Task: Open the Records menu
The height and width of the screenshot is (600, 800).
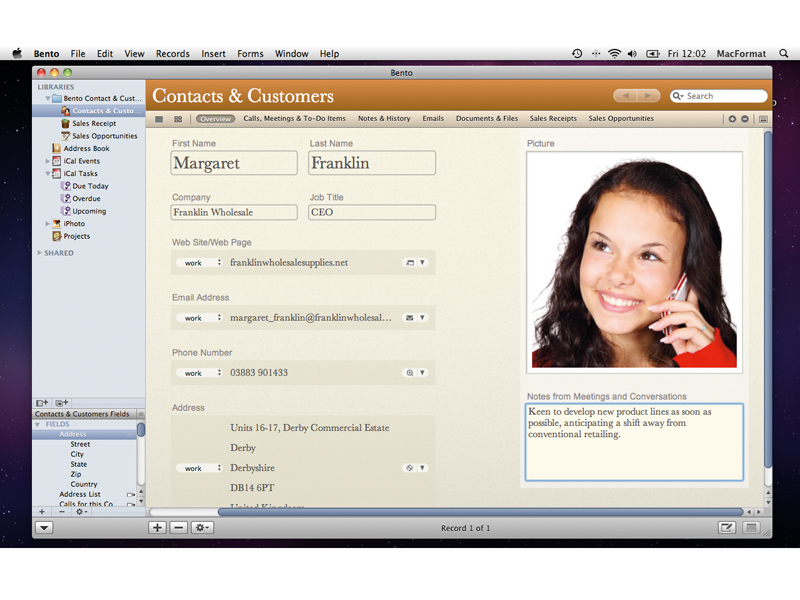Action: coord(172,54)
